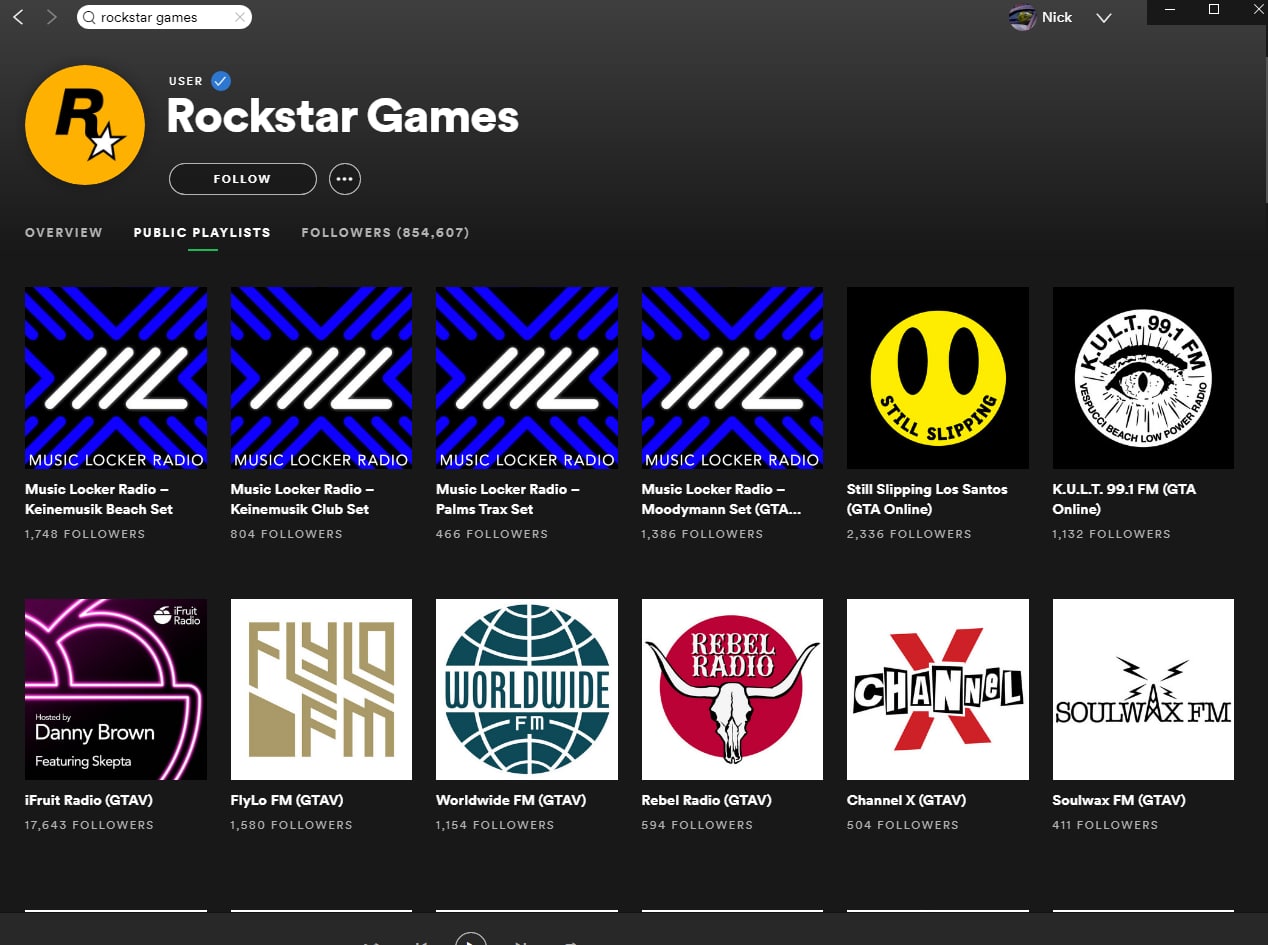Click Nick's profile avatar picture
1268x945 pixels.
coord(1022,17)
